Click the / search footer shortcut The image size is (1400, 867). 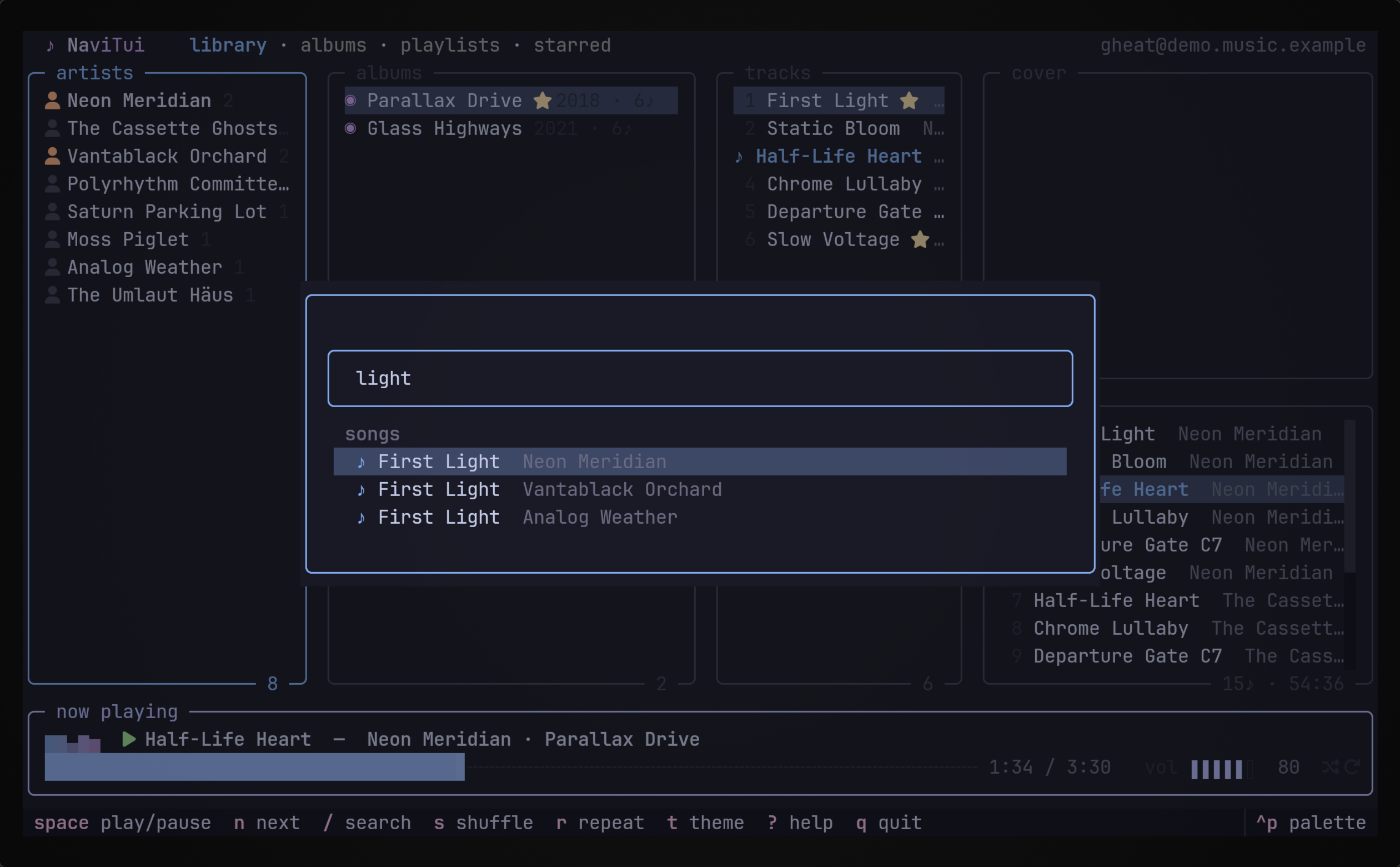(367, 823)
